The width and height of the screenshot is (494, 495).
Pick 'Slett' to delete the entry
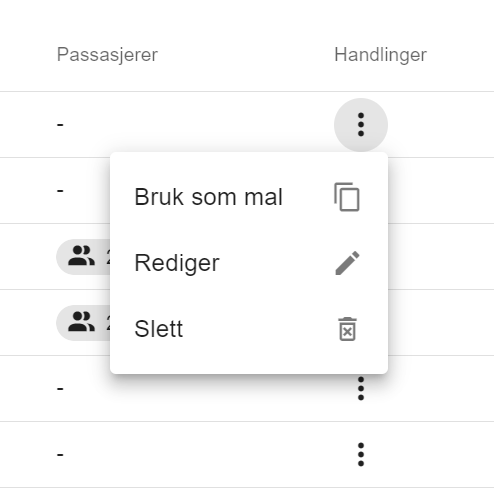click(x=249, y=329)
